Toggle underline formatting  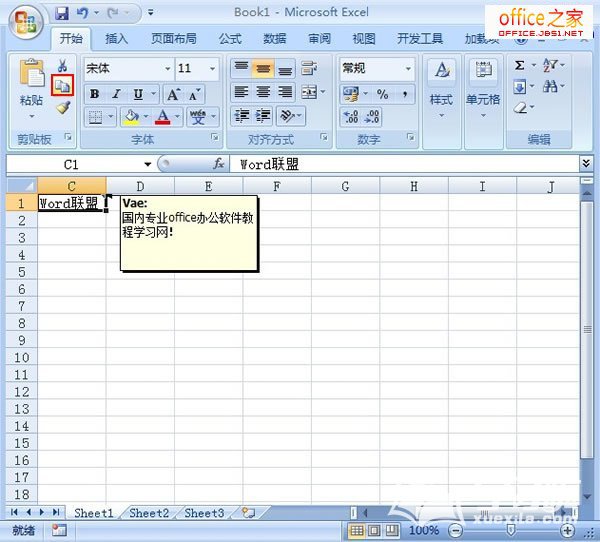[x=138, y=94]
